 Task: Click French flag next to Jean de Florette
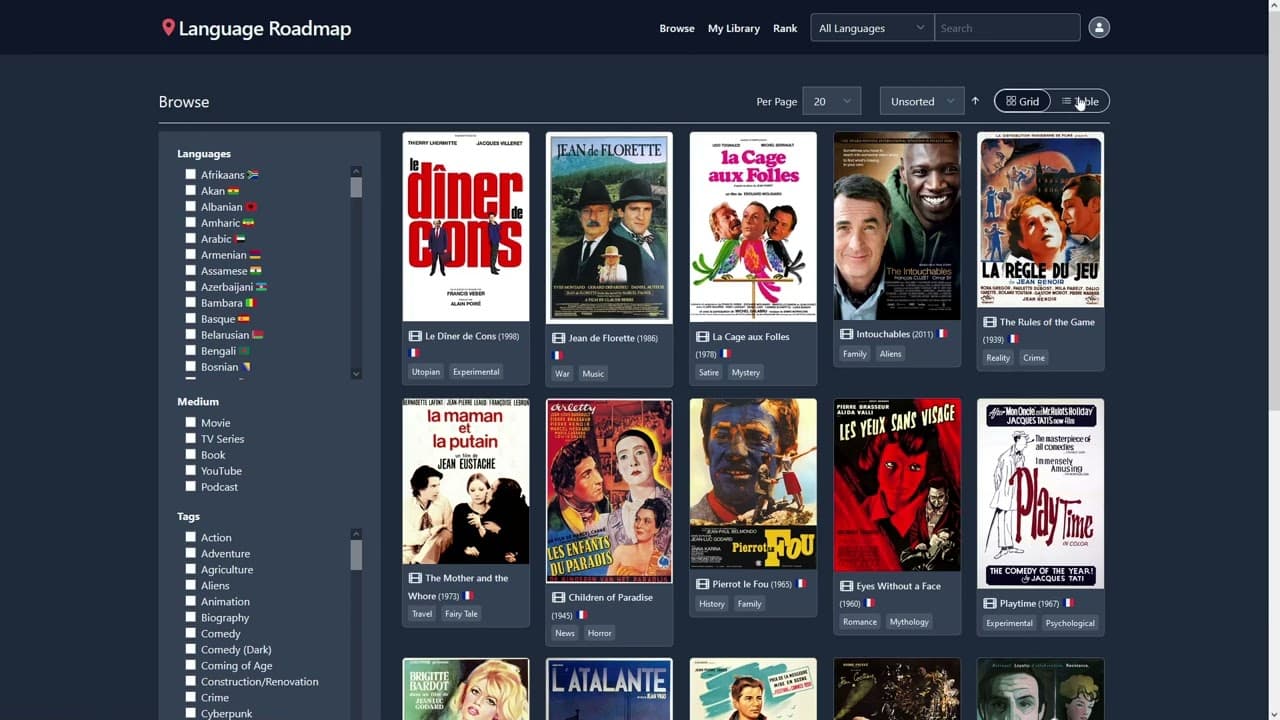558,355
